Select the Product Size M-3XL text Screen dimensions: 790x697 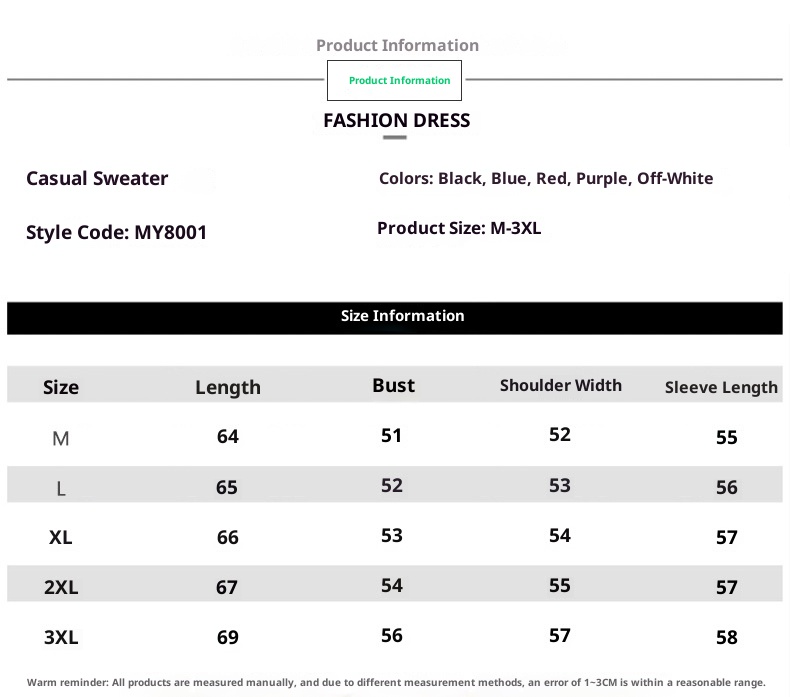tap(459, 229)
